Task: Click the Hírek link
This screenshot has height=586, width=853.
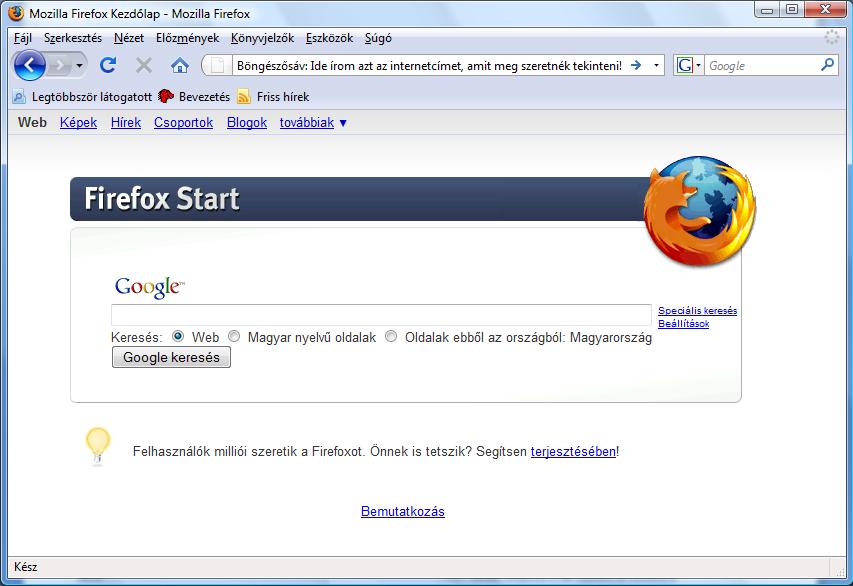Action: [126, 122]
